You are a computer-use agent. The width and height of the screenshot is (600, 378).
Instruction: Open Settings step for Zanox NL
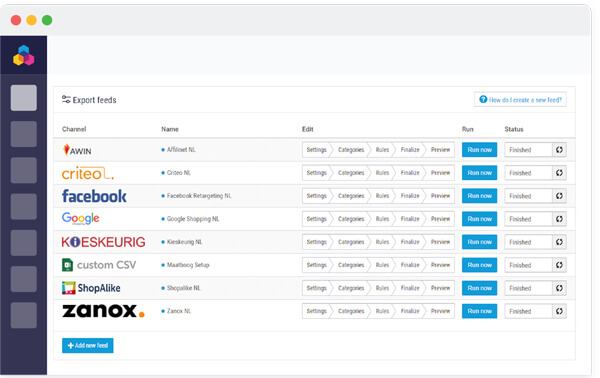[316, 311]
